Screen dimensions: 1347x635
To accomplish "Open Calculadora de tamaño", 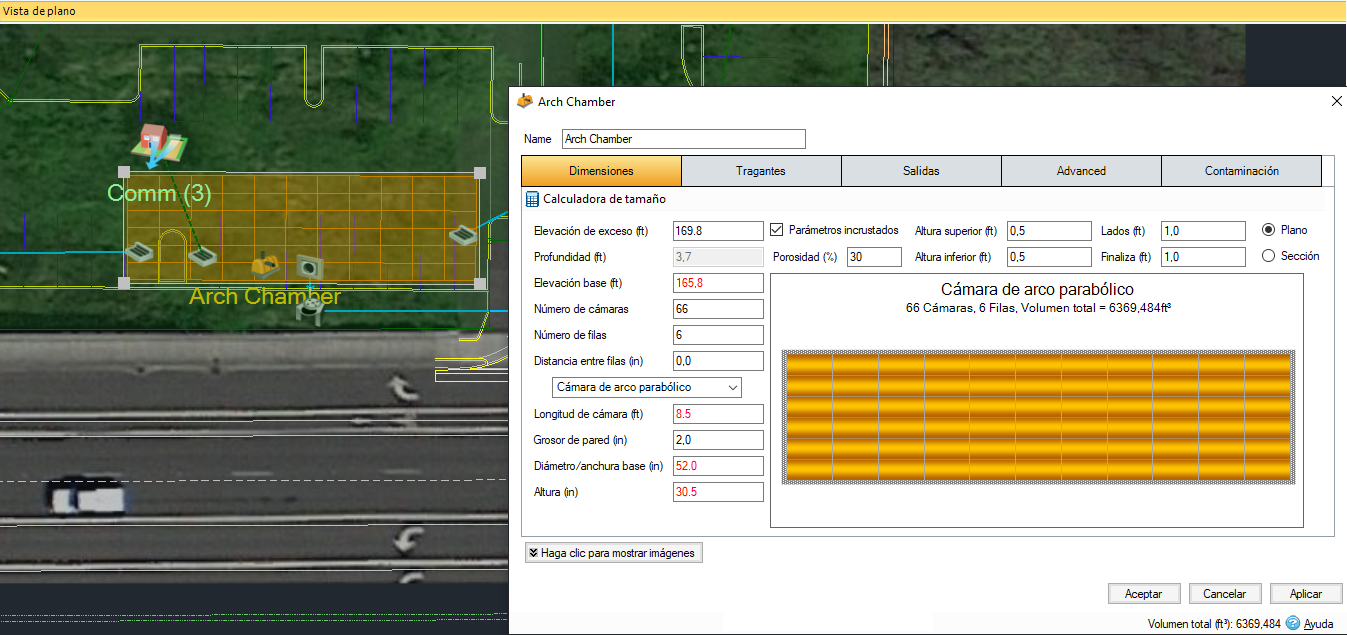I will tap(604, 199).
